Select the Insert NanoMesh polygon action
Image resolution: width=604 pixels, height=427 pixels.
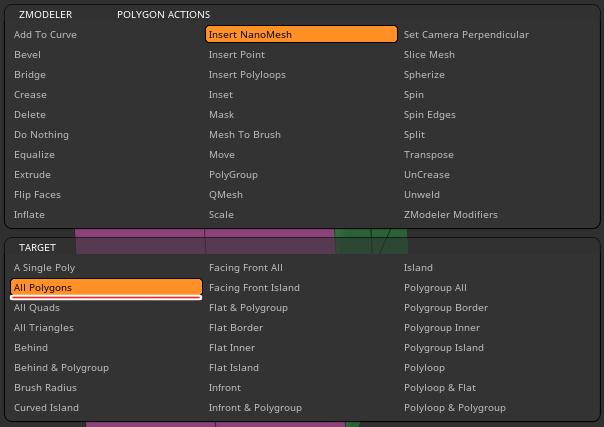coord(301,34)
